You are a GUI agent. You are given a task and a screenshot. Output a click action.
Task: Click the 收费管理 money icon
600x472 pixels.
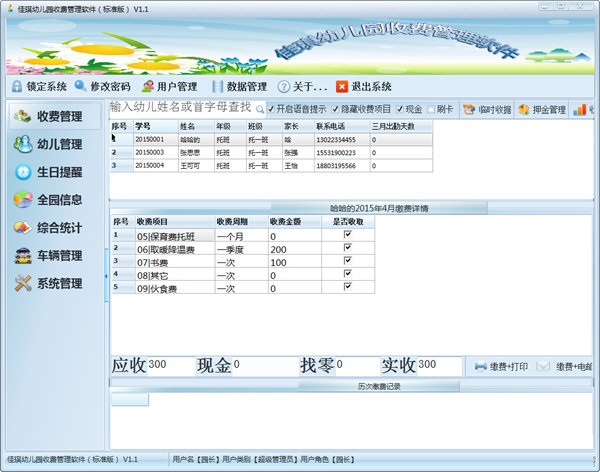[x=22, y=116]
